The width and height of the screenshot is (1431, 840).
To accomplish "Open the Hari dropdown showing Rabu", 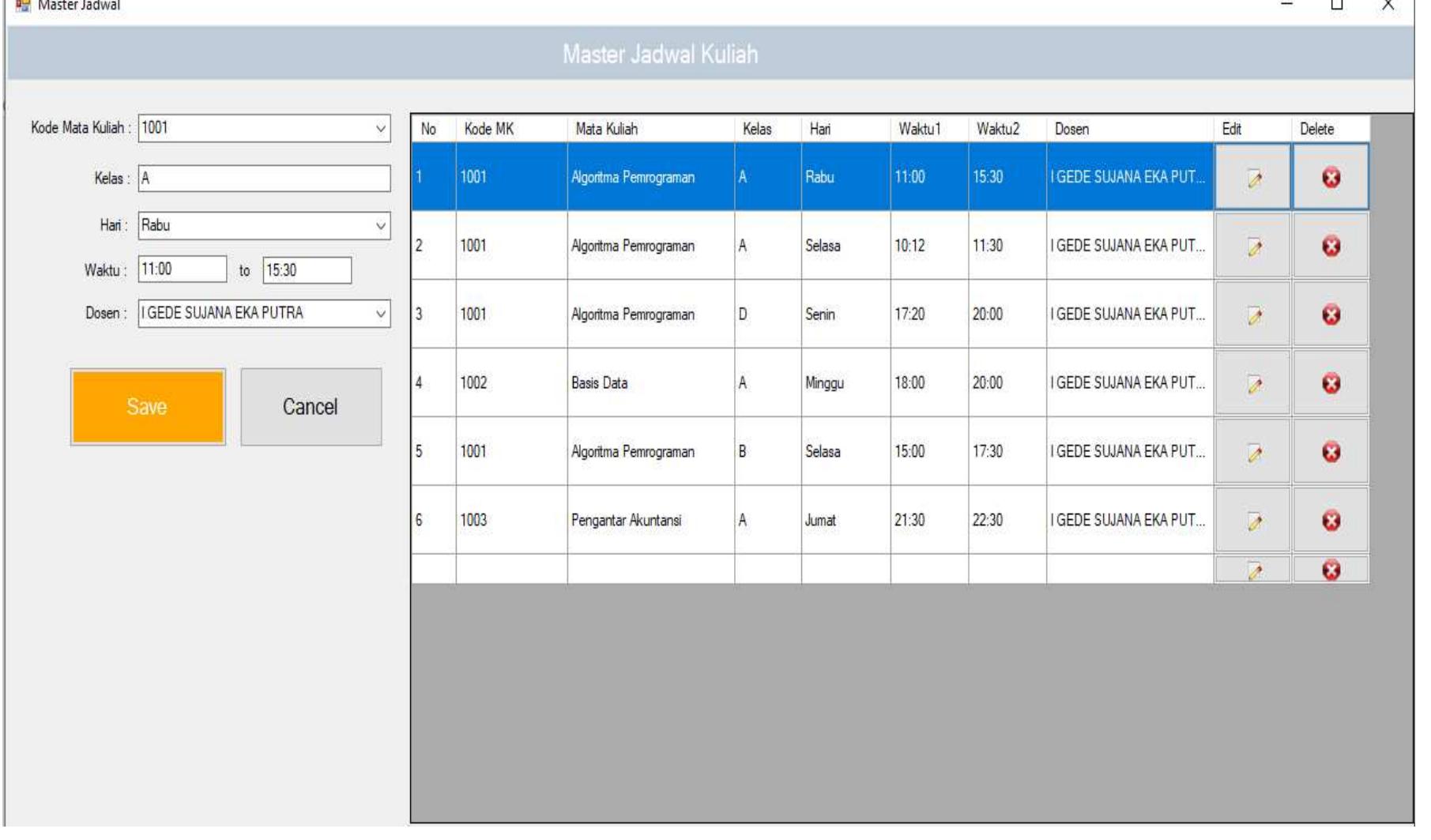I will 381,226.
